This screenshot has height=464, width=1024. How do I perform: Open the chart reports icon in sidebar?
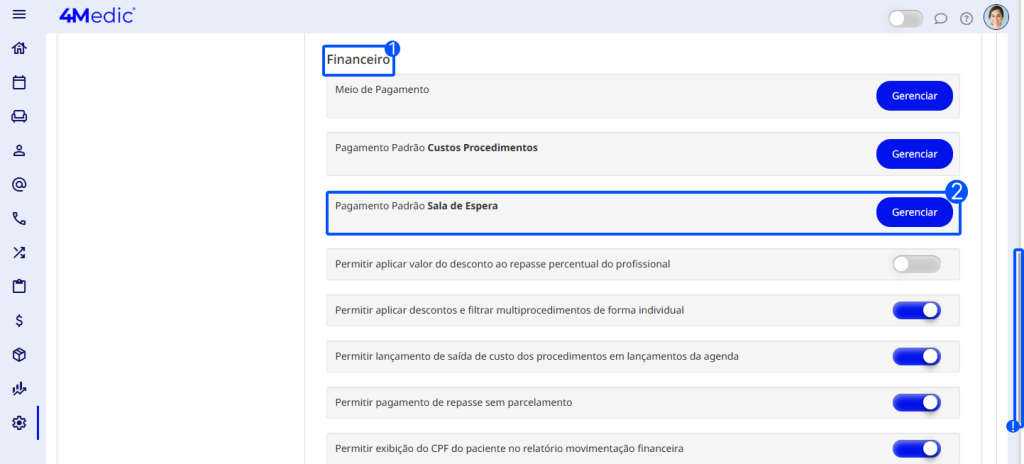19,389
